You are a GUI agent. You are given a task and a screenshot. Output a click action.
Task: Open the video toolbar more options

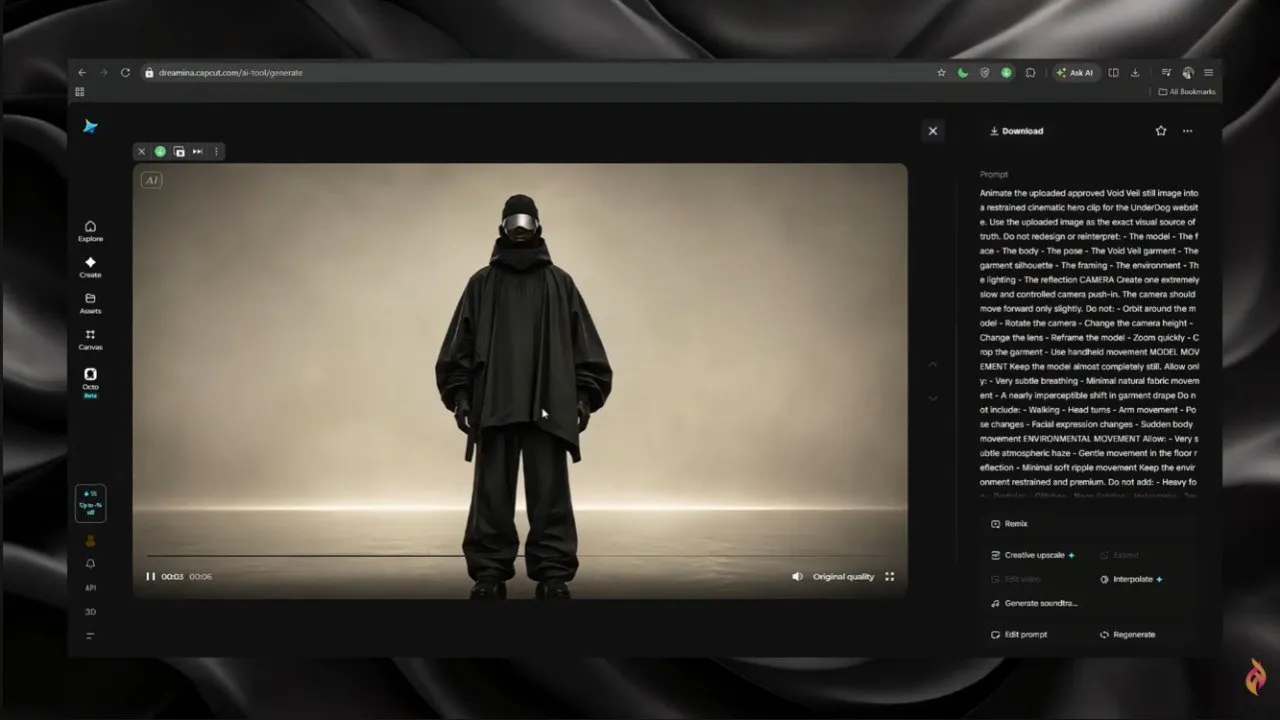216,152
